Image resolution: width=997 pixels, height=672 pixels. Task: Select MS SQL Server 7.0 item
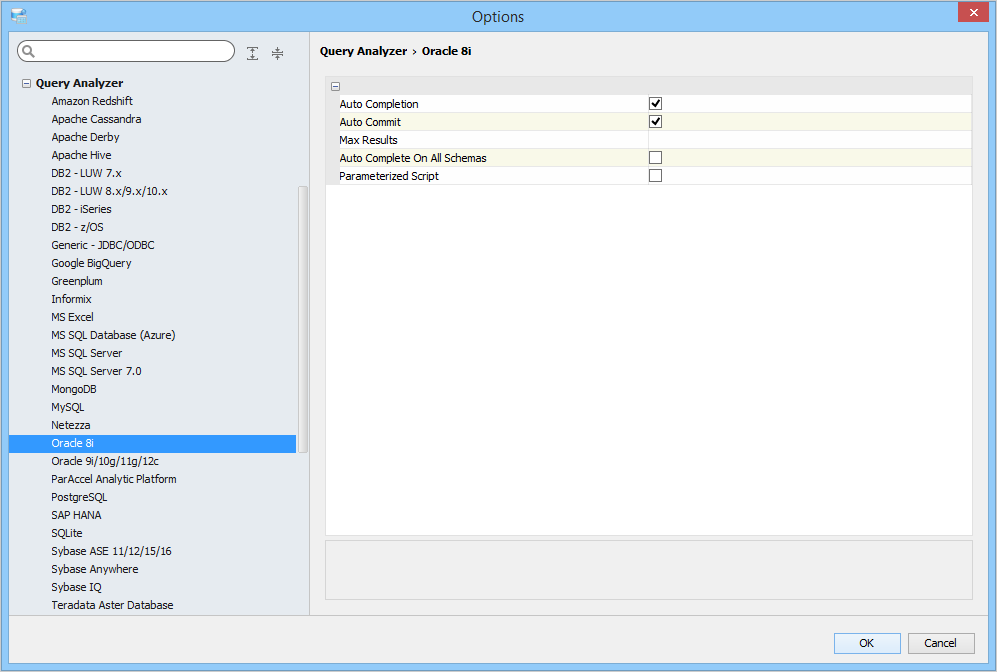pos(96,371)
